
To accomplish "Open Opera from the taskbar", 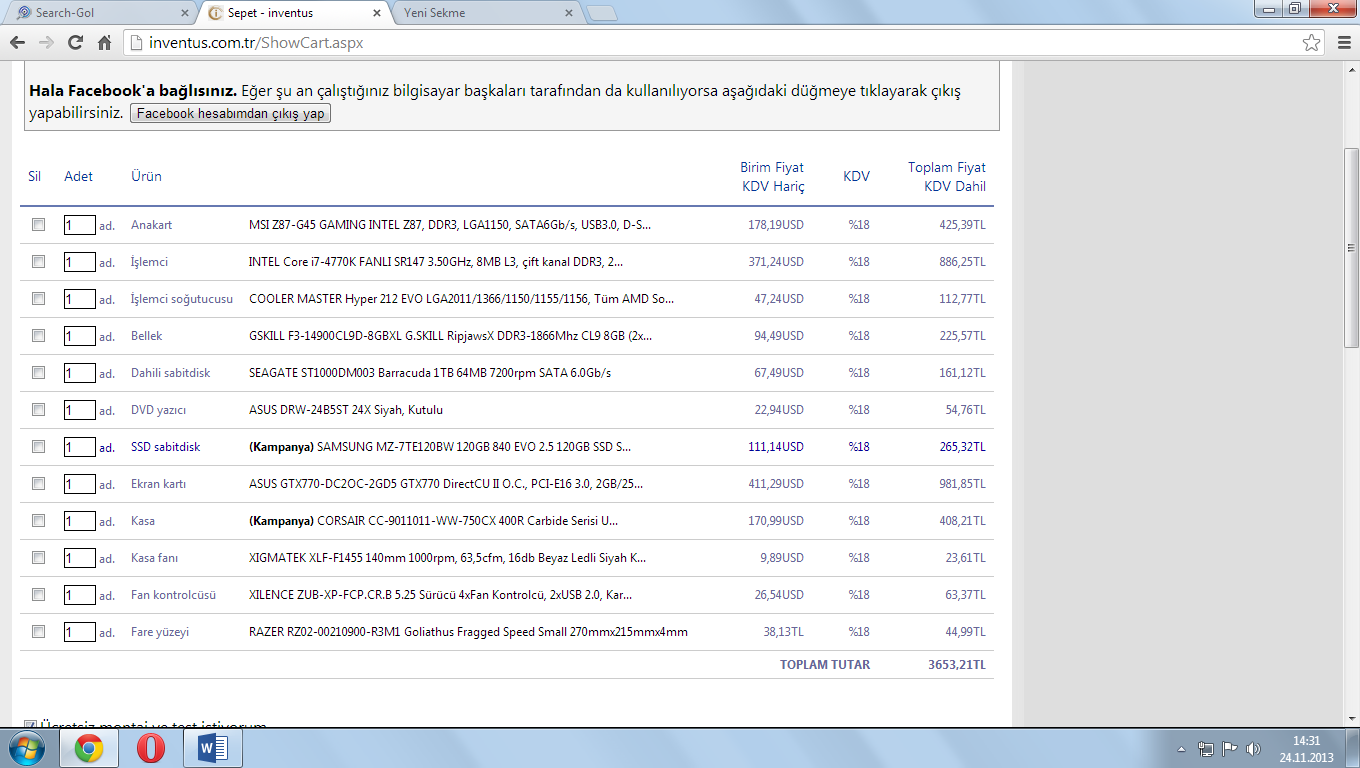I will tap(151, 748).
